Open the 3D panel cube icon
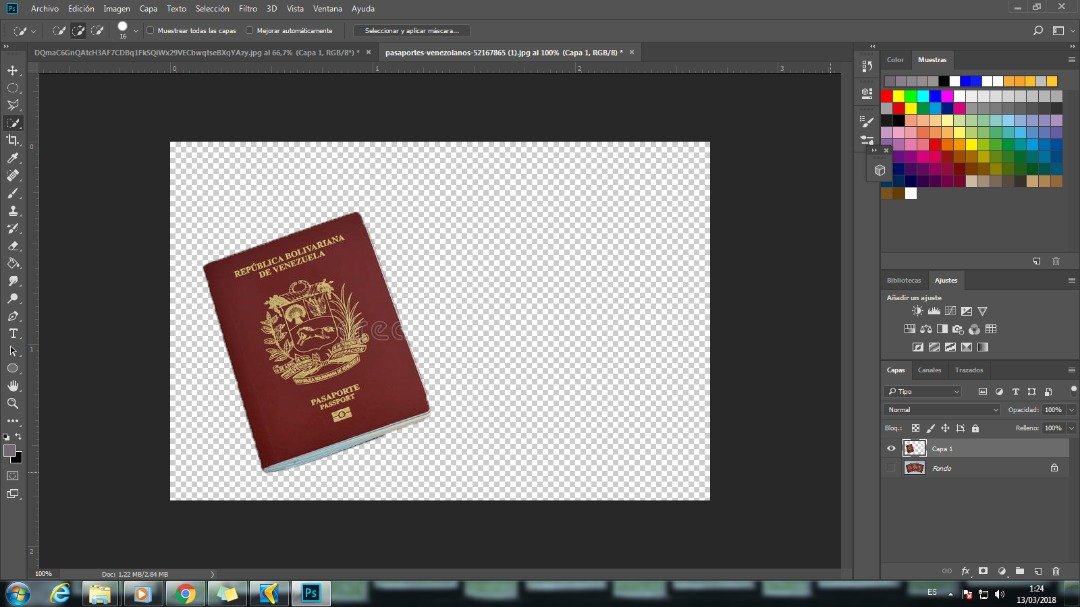 880,170
